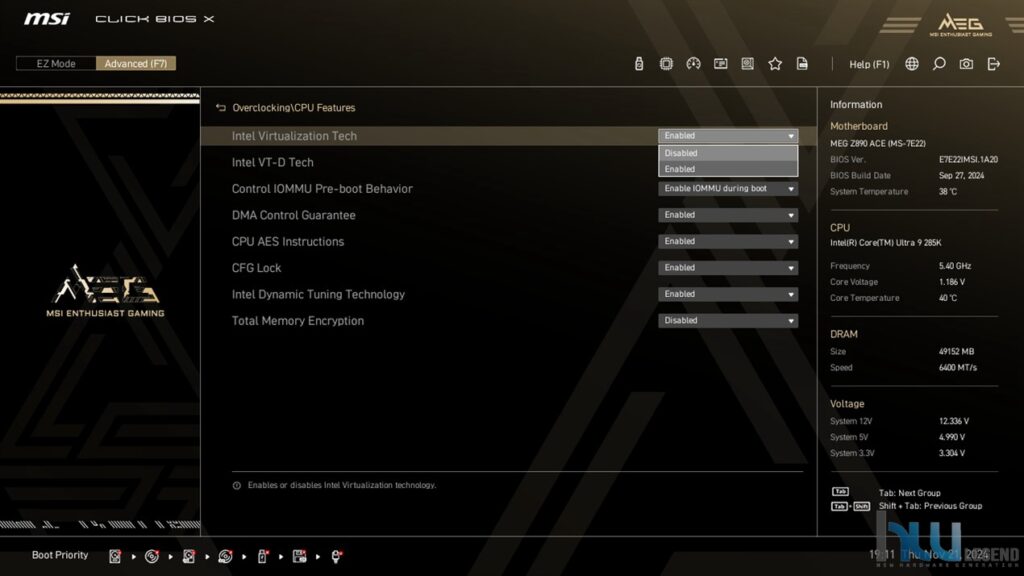Click the back arrow beside Overclocking\CPU Features
This screenshot has width=1024, height=576.
(221, 108)
